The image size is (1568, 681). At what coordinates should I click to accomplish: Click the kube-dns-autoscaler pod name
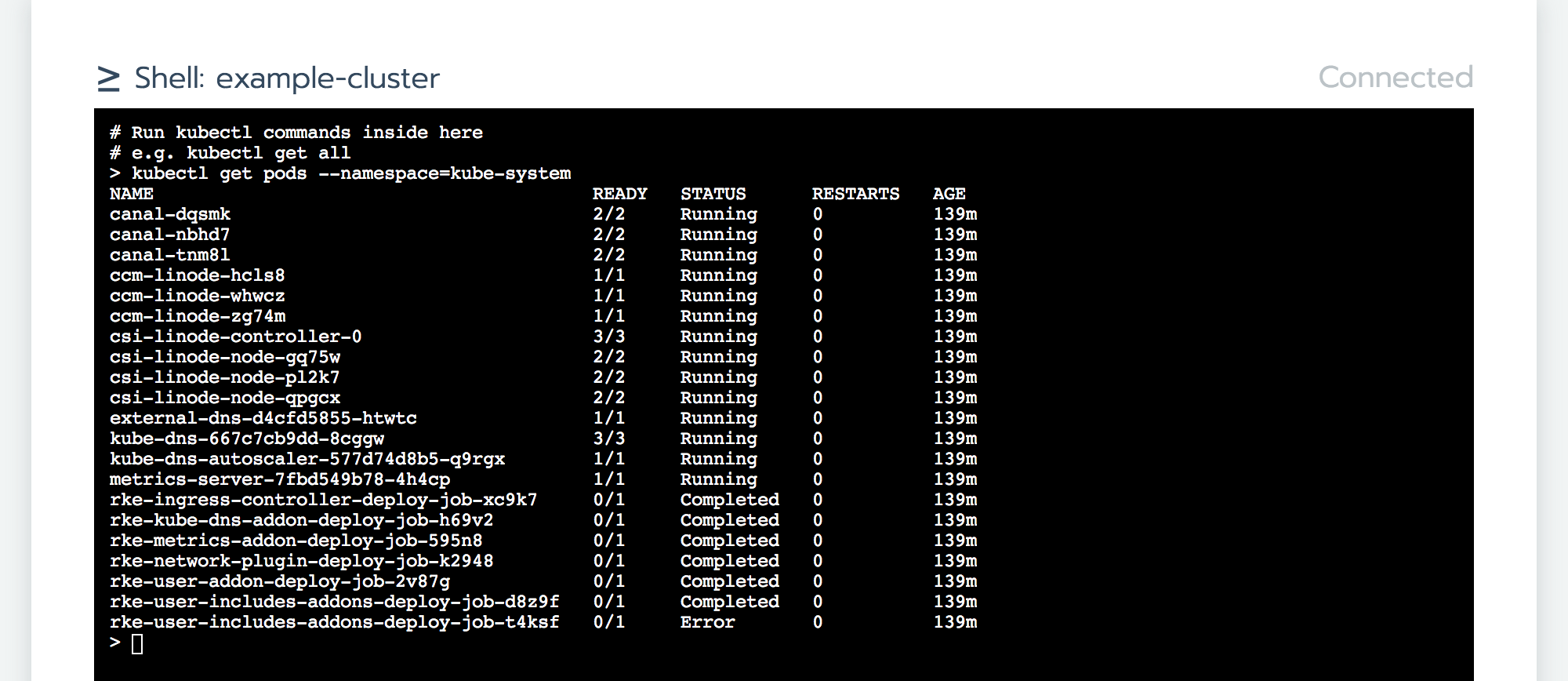tap(307, 459)
